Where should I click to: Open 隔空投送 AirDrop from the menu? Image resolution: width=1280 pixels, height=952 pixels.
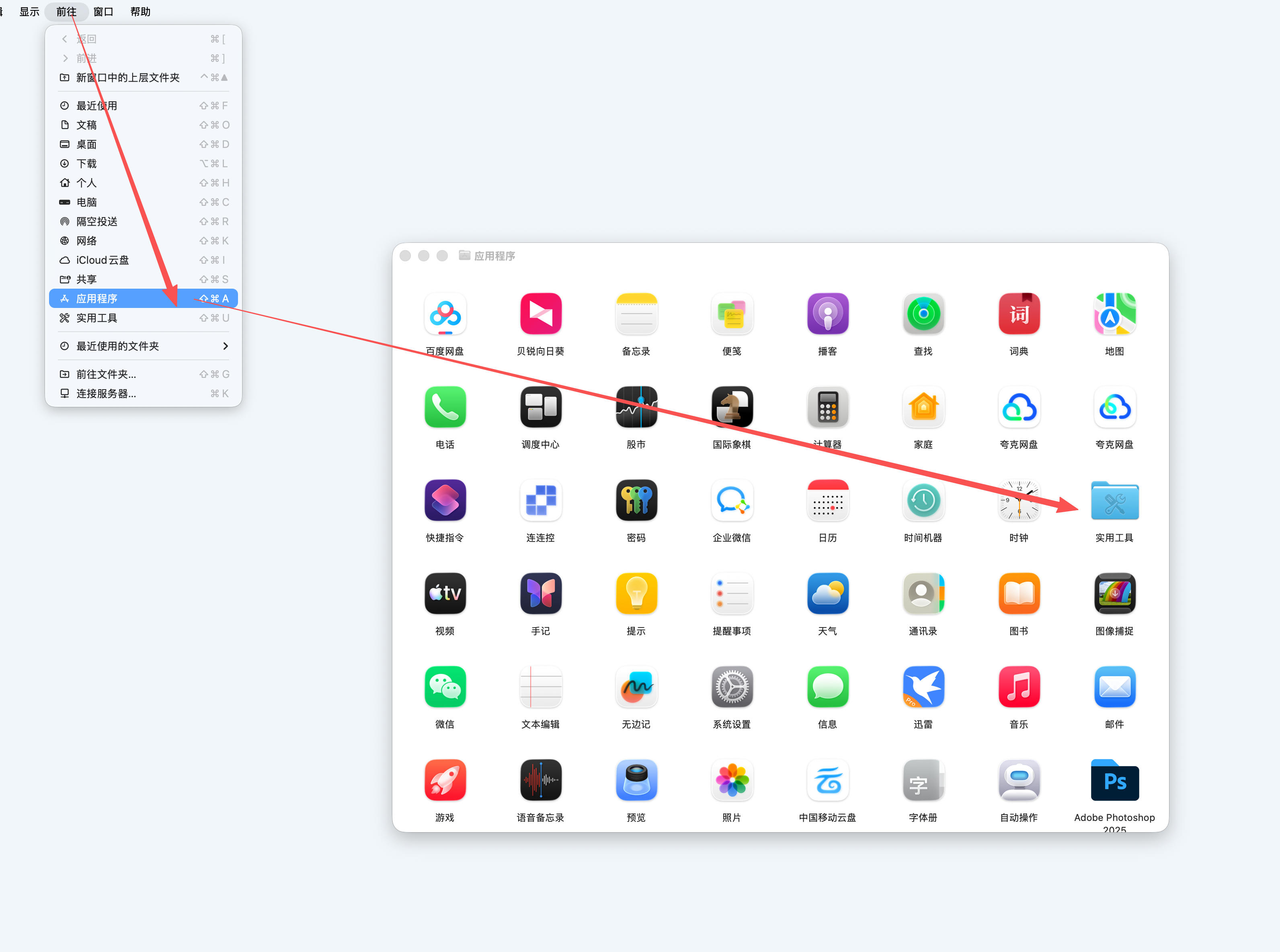point(144,222)
